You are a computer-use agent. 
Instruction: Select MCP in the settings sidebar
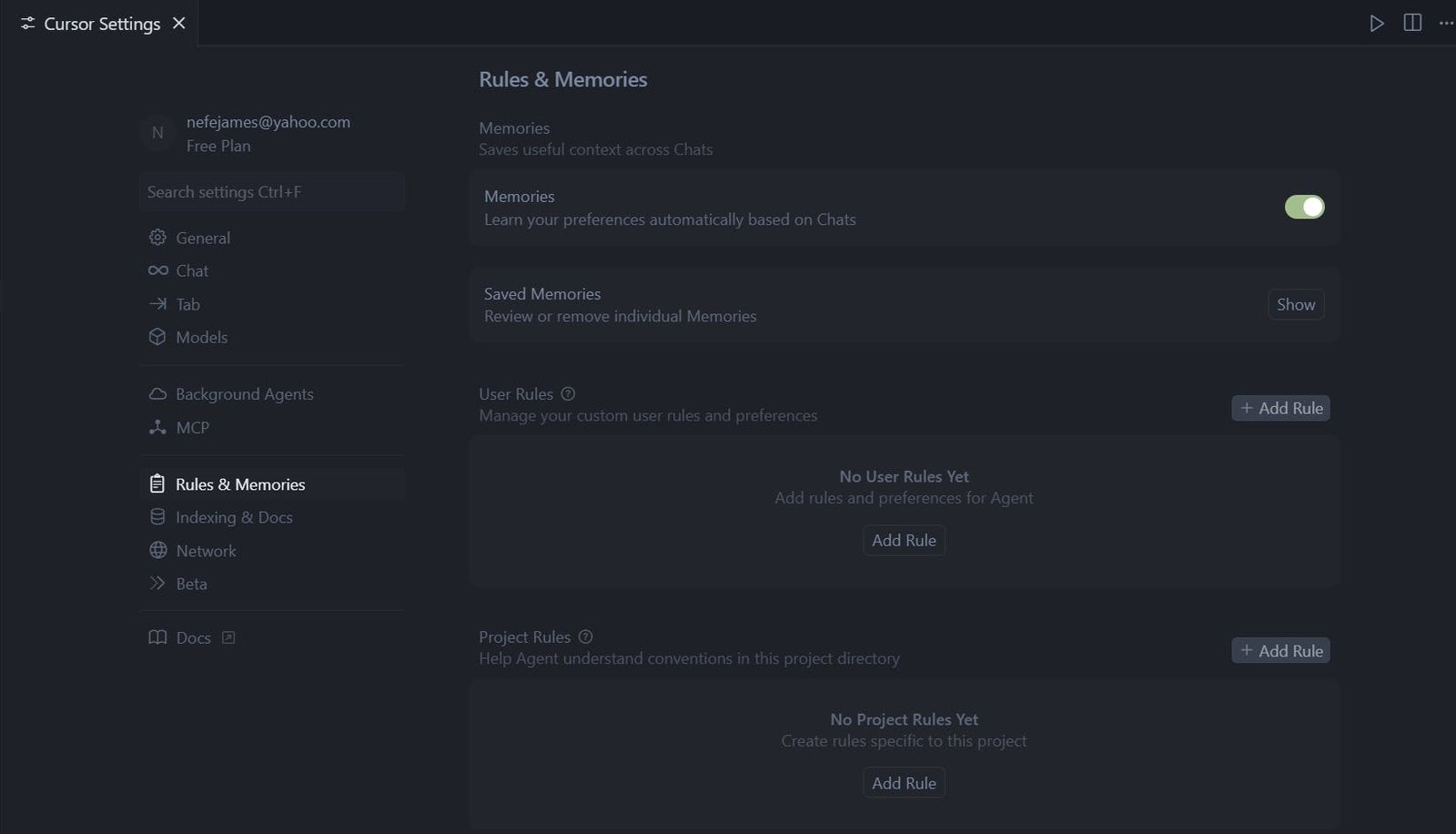pyautogui.click(x=192, y=428)
